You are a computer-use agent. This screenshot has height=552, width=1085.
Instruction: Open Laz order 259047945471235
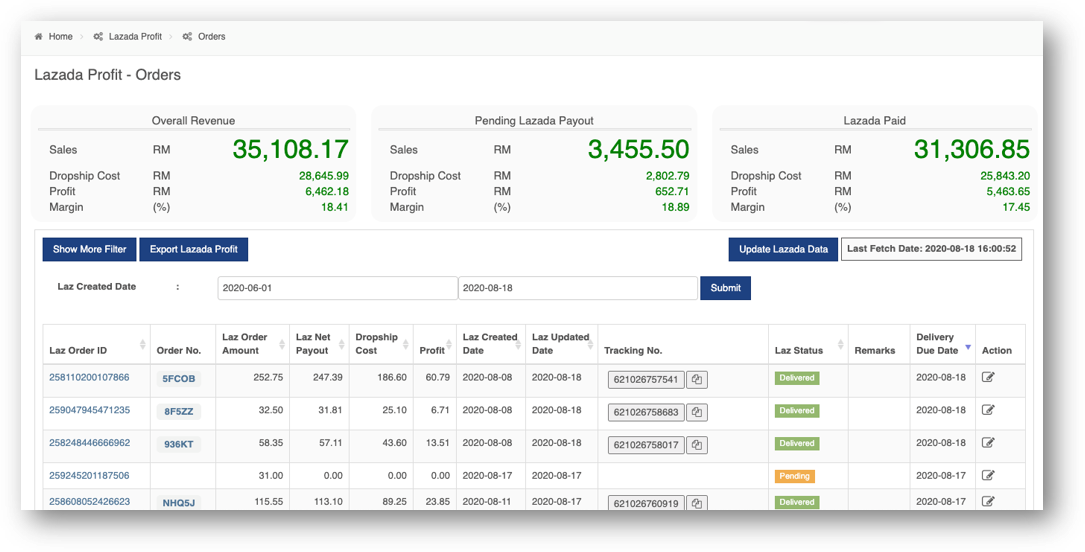(89, 410)
